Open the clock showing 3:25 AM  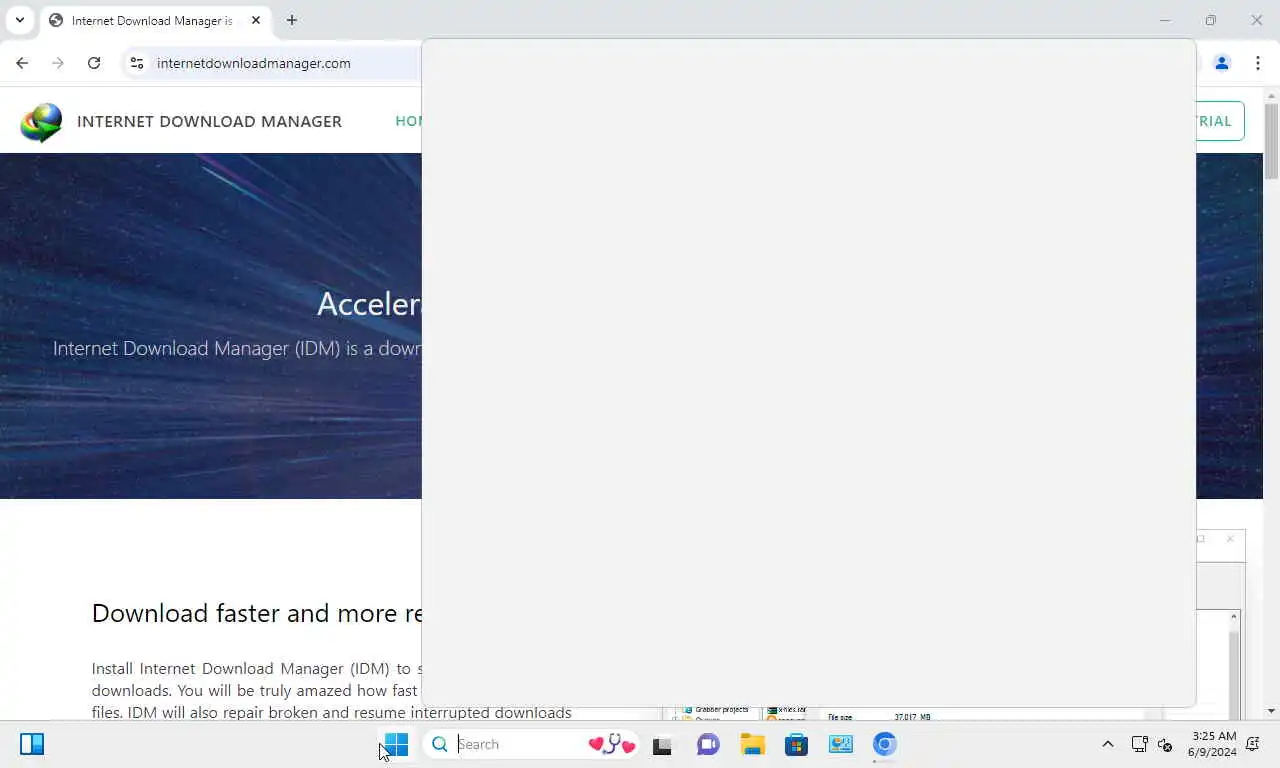click(1213, 744)
